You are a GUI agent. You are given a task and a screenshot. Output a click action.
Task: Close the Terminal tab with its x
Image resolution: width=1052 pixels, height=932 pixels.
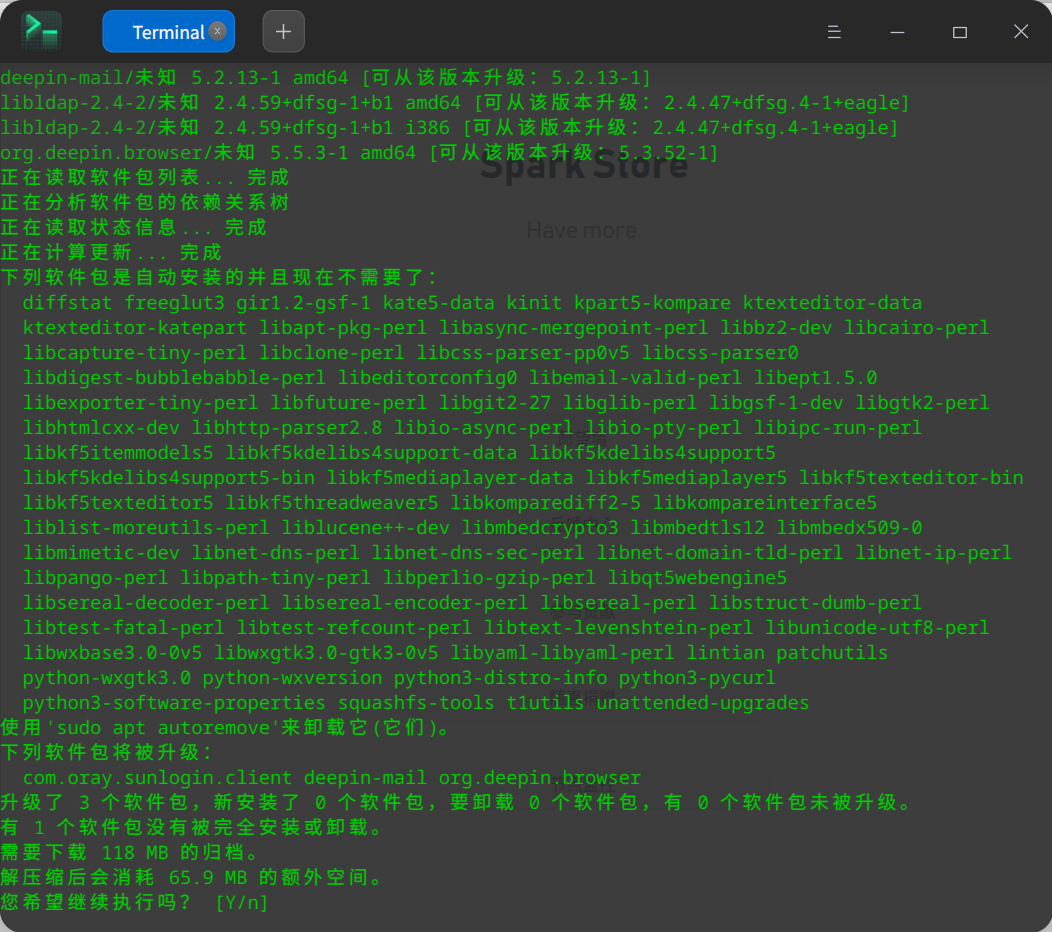pyautogui.click(x=218, y=31)
